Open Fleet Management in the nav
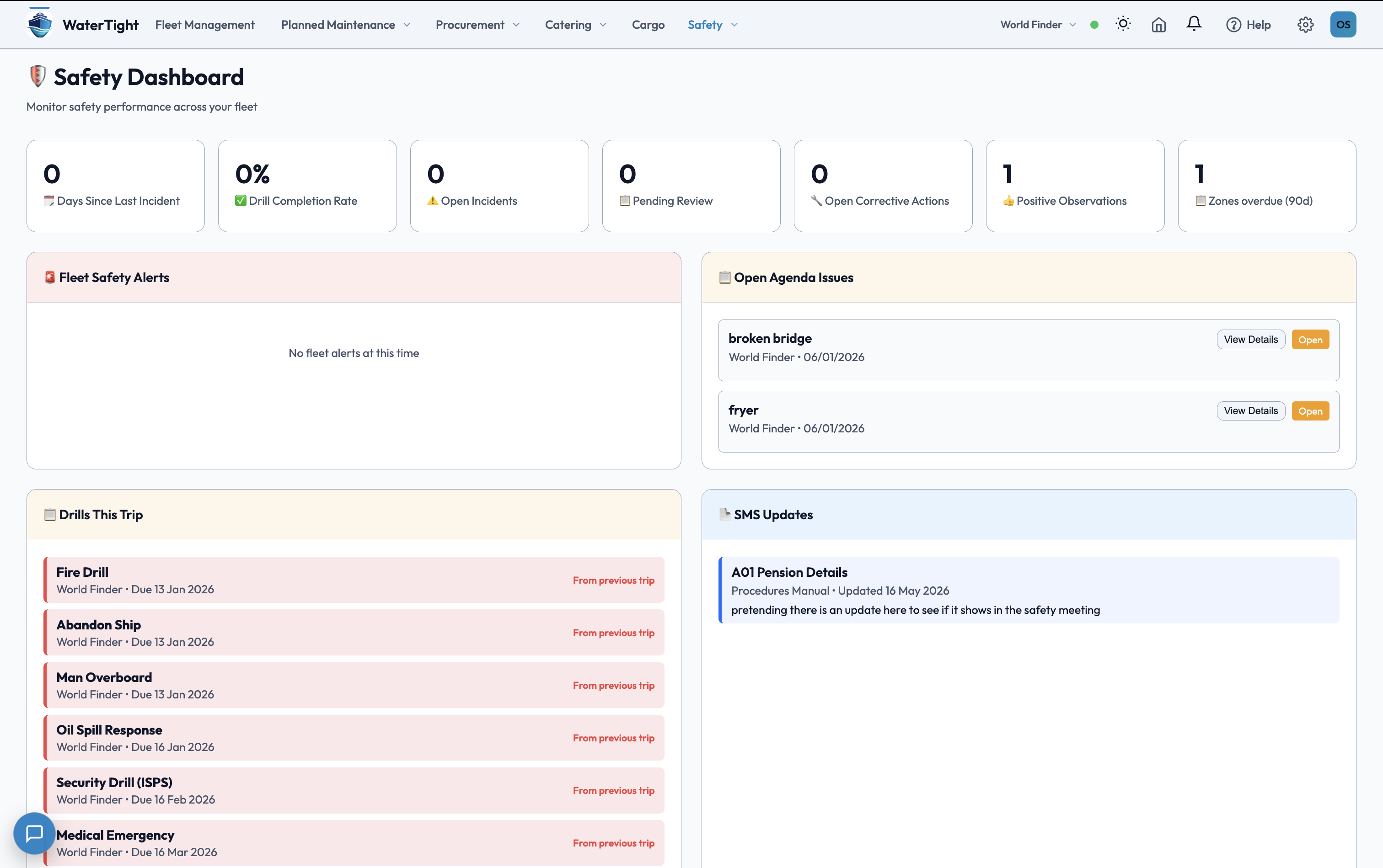1383x868 pixels. 204,25
